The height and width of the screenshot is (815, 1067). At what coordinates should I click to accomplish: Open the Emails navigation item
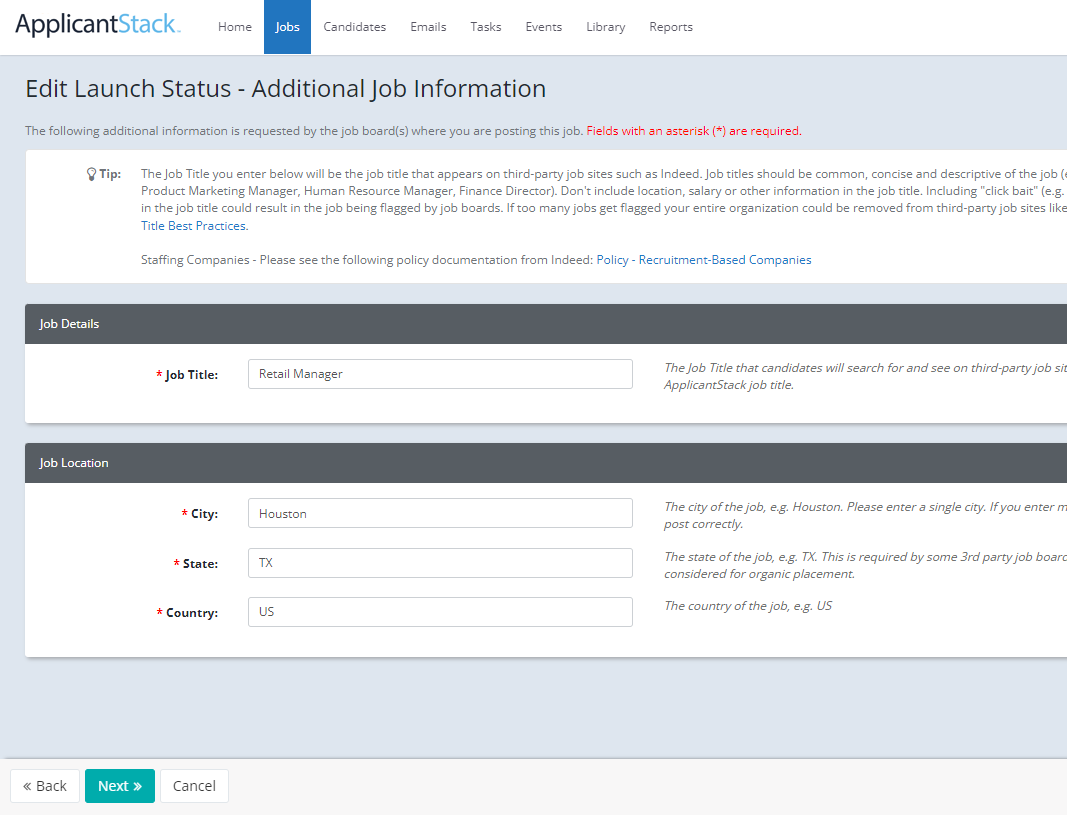pos(428,27)
